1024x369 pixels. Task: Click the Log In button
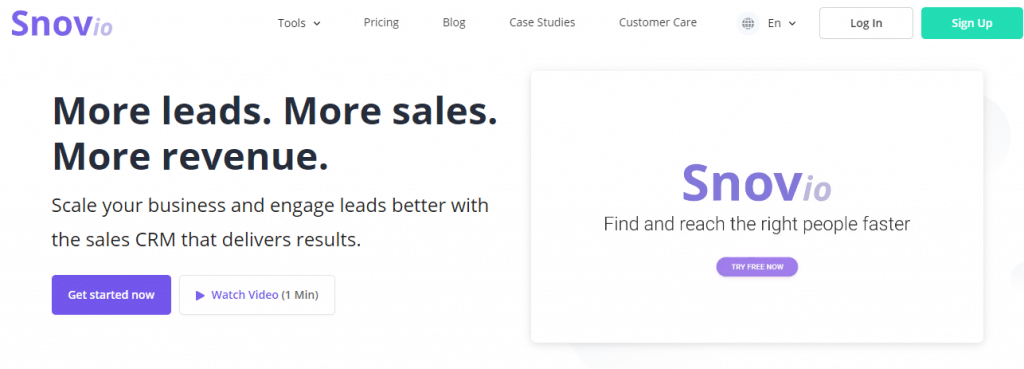tap(866, 24)
